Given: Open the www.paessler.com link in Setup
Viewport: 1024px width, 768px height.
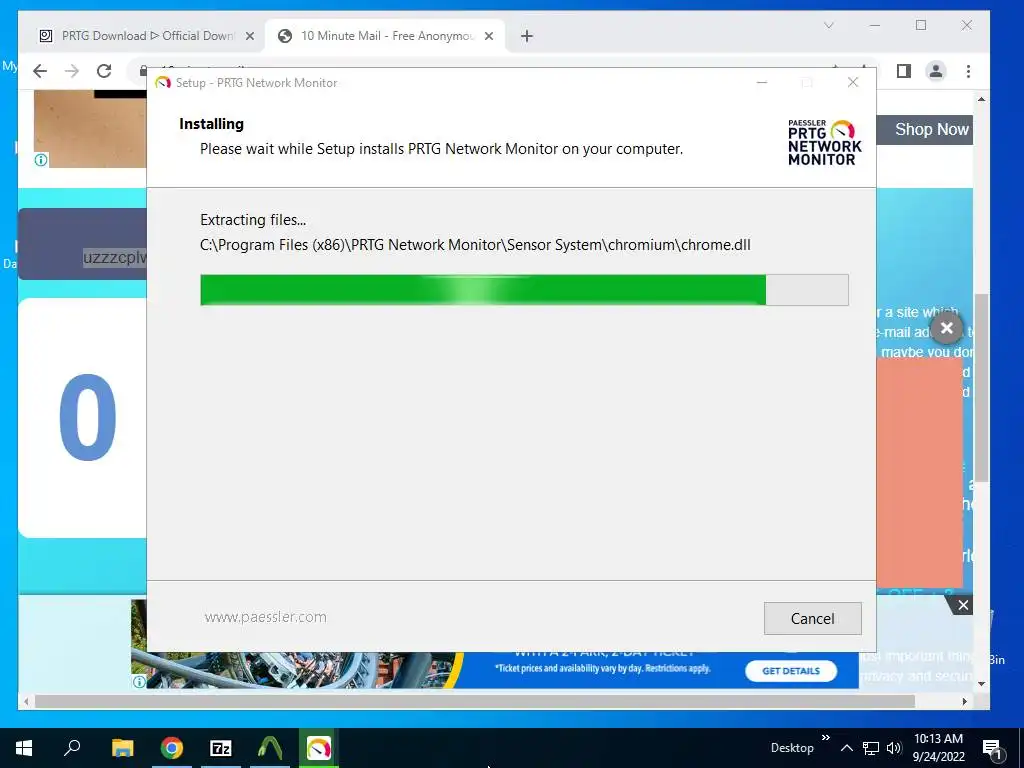Looking at the screenshot, I should [x=265, y=617].
